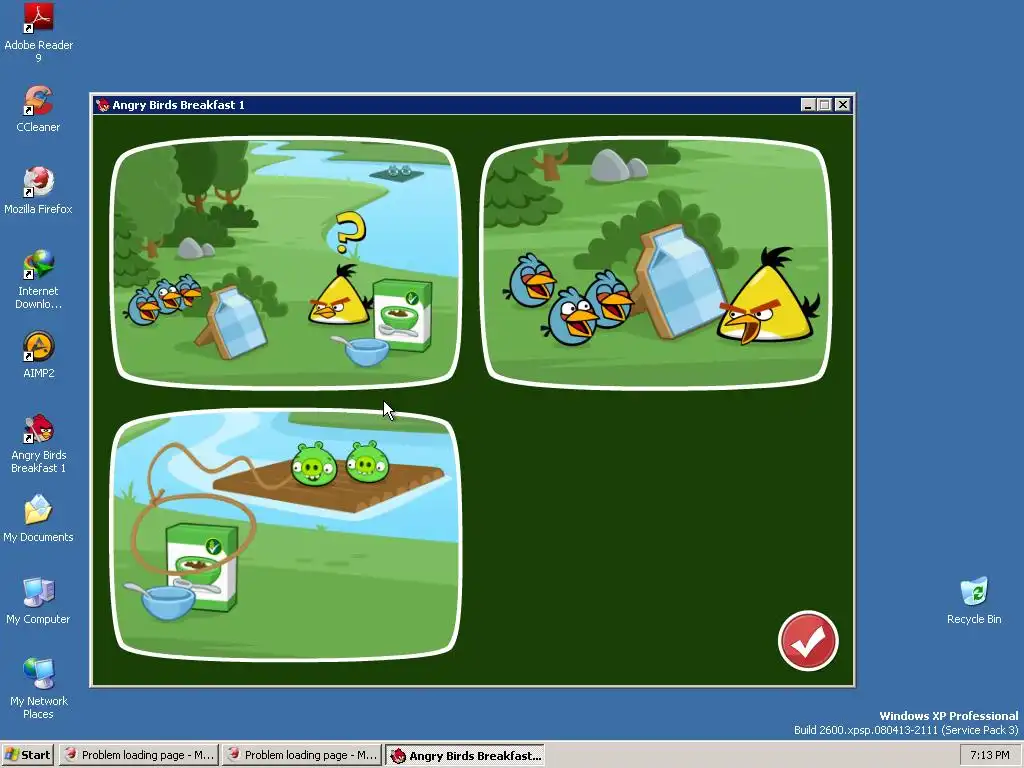Click the red checkmark confirm button
The height and width of the screenshot is (768, 1024).
(x=808, y=641)
